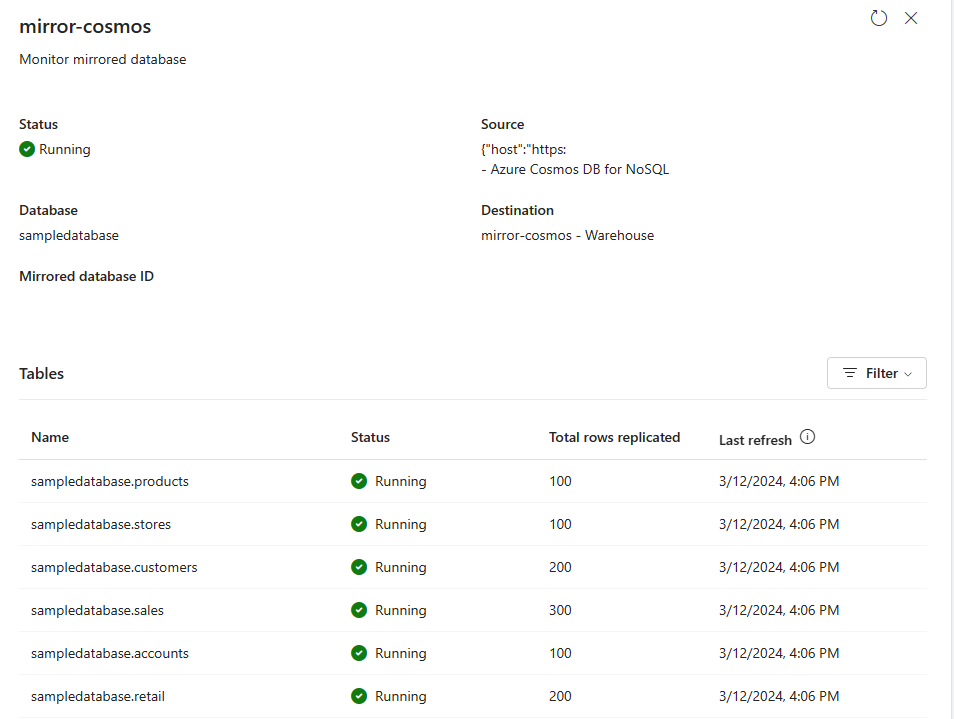Click the status icon for sampledatabase.sales
The height and width of the screenshot is (719, 954).
359,610
